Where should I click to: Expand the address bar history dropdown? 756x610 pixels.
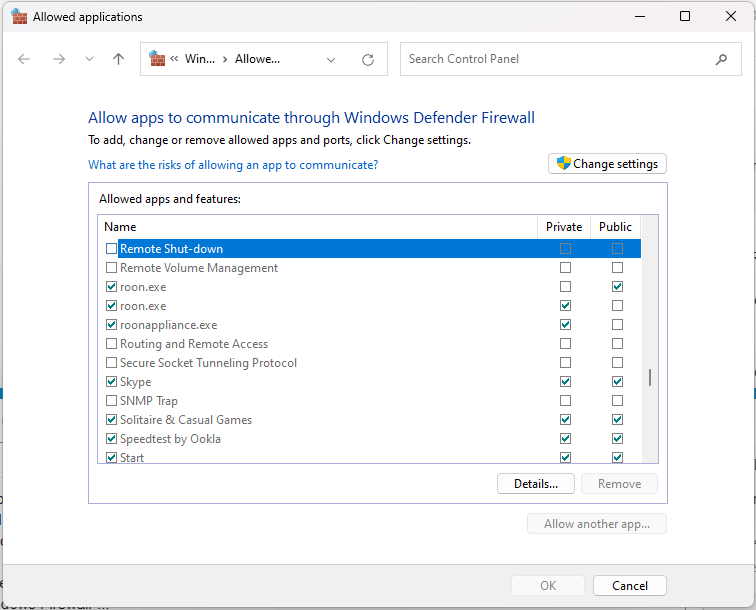(331, 60)
